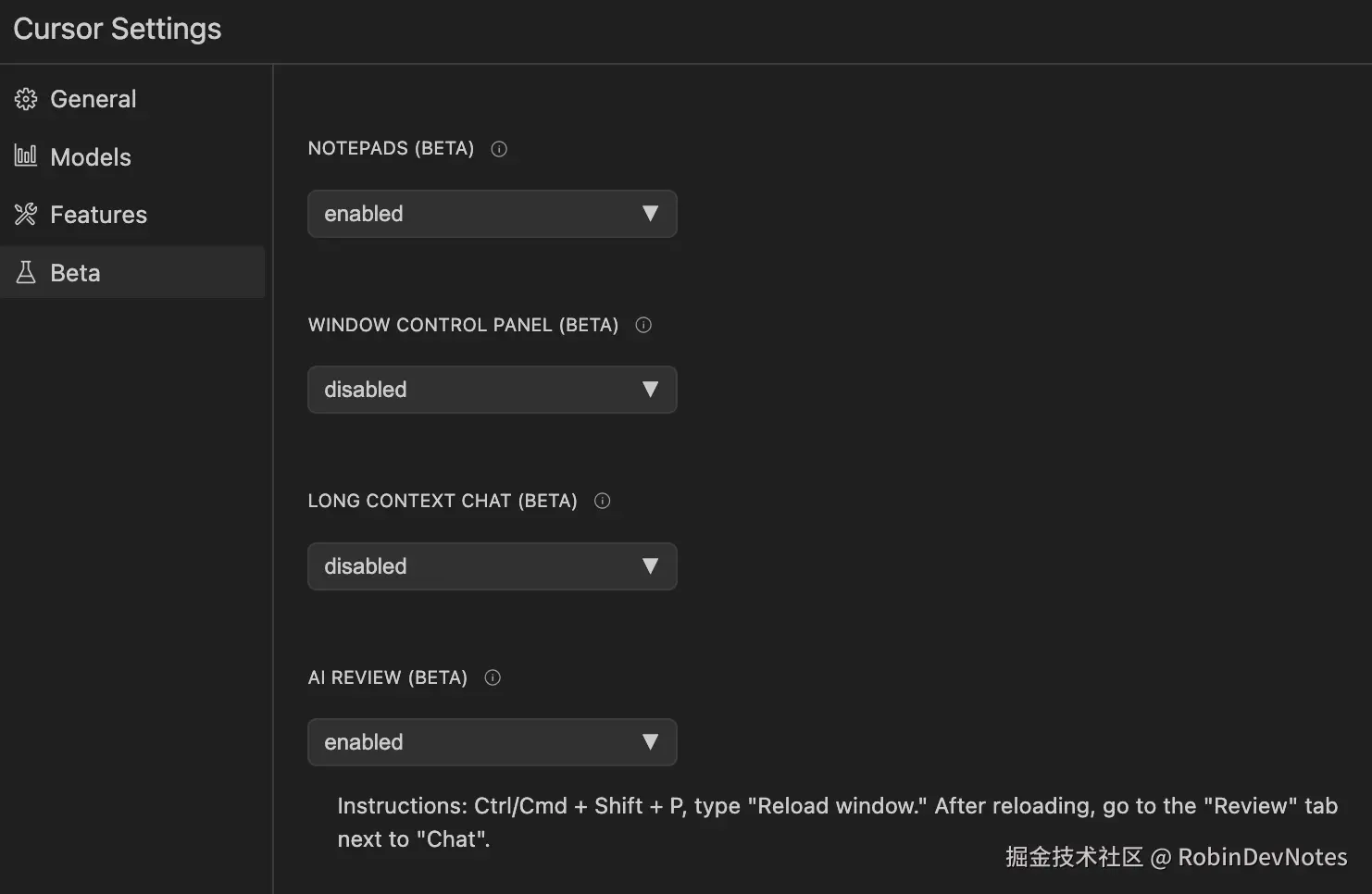Viewport: 1372px width, 894px height.
Task: Click the info icon next to Window Control Panel
Action: tap(643, 325)
